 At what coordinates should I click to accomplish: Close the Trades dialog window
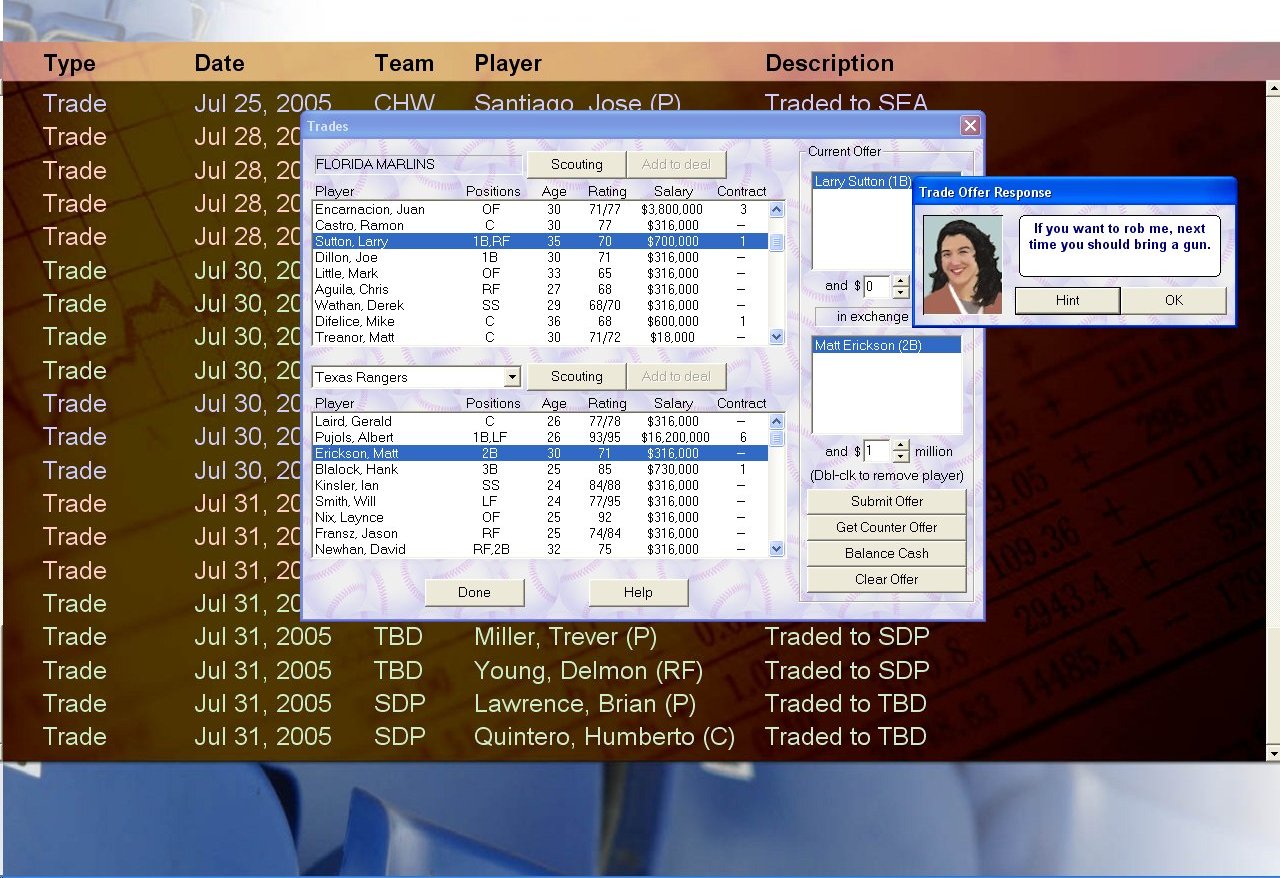[x=969, y=126]
